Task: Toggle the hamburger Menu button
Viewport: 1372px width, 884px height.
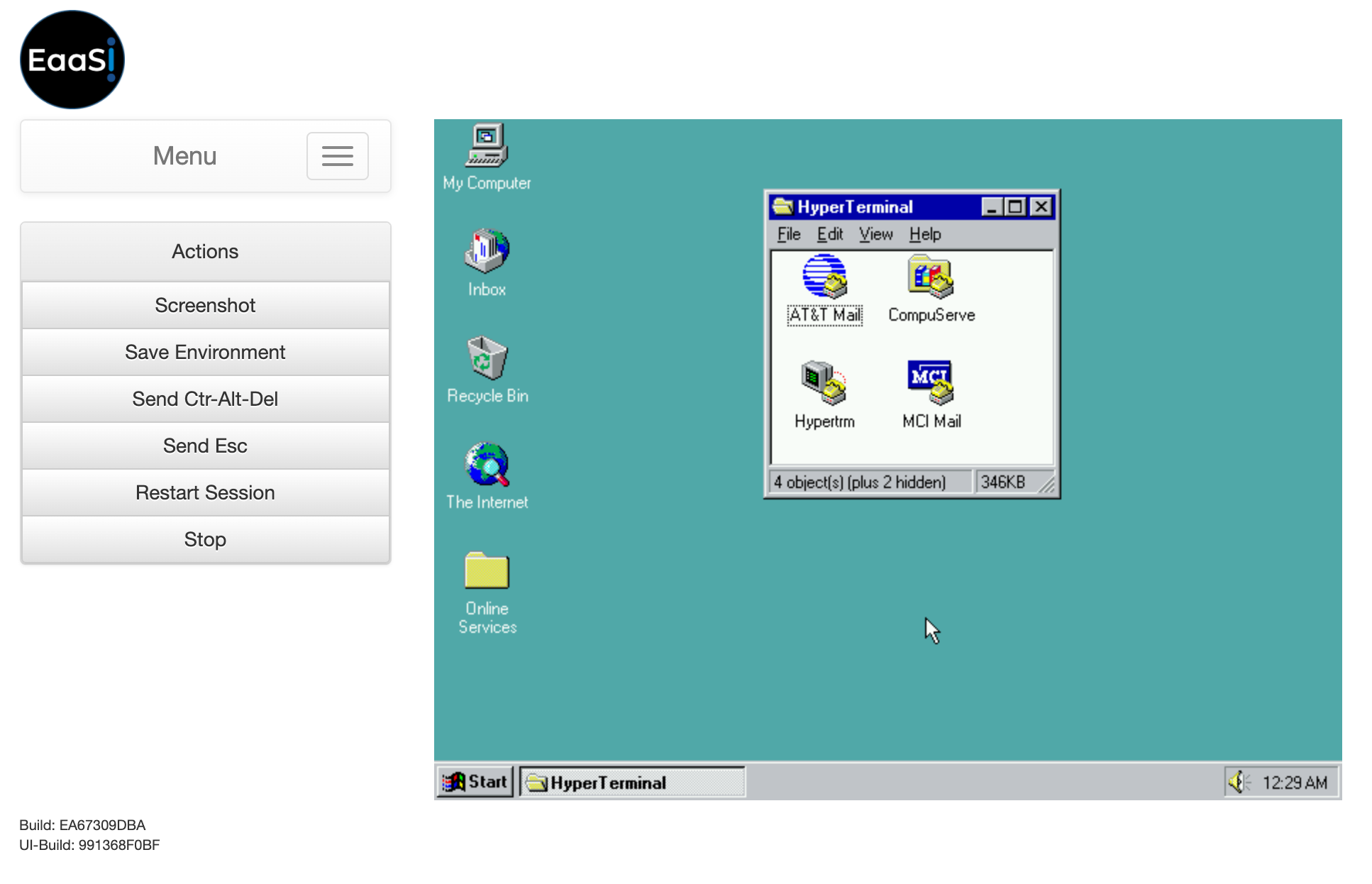Action: click(x=338, y=156)
